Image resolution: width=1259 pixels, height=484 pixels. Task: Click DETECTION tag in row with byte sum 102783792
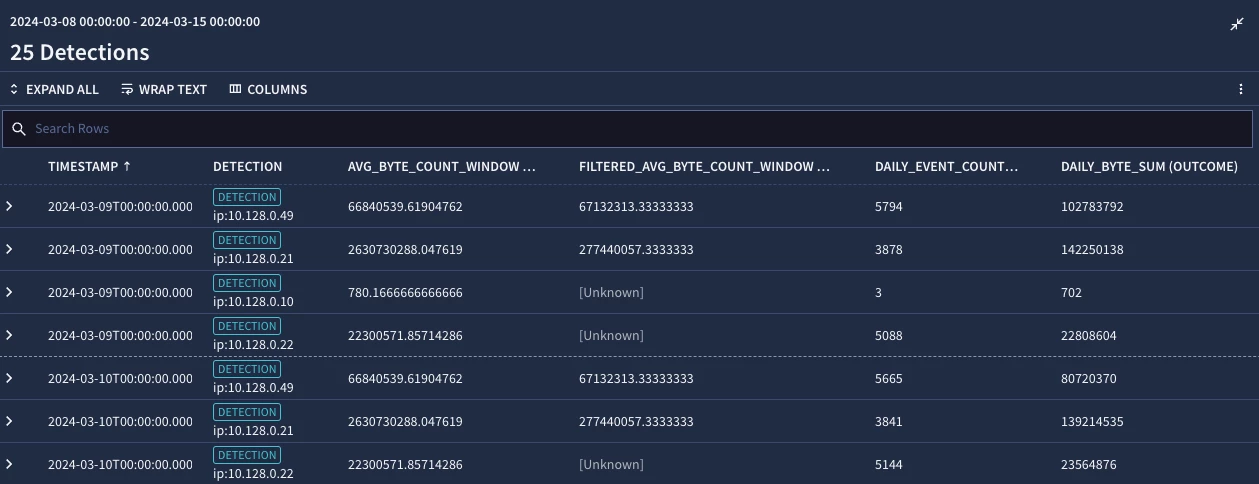247,197
